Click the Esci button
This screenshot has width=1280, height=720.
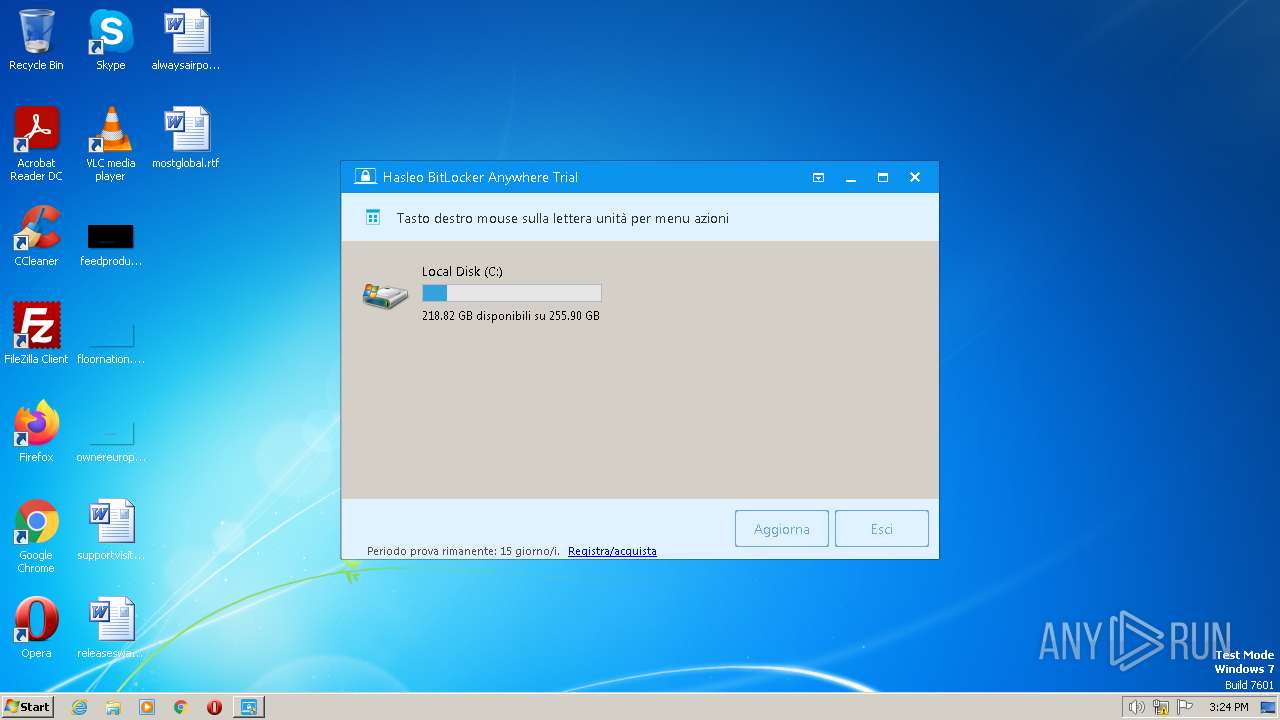tap(882, 529)
